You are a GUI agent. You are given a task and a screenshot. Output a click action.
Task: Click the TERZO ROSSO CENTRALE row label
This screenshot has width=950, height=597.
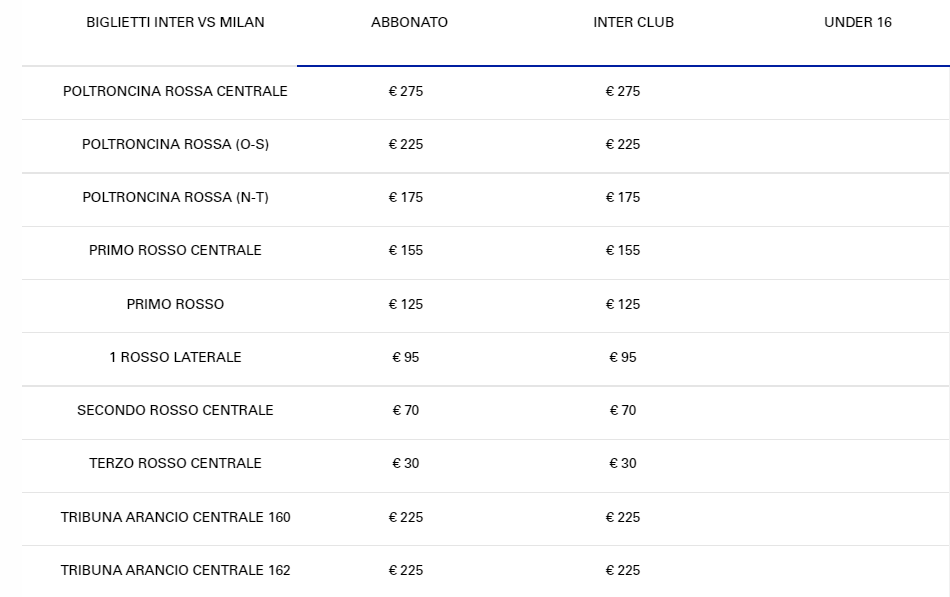pos(175,463)
